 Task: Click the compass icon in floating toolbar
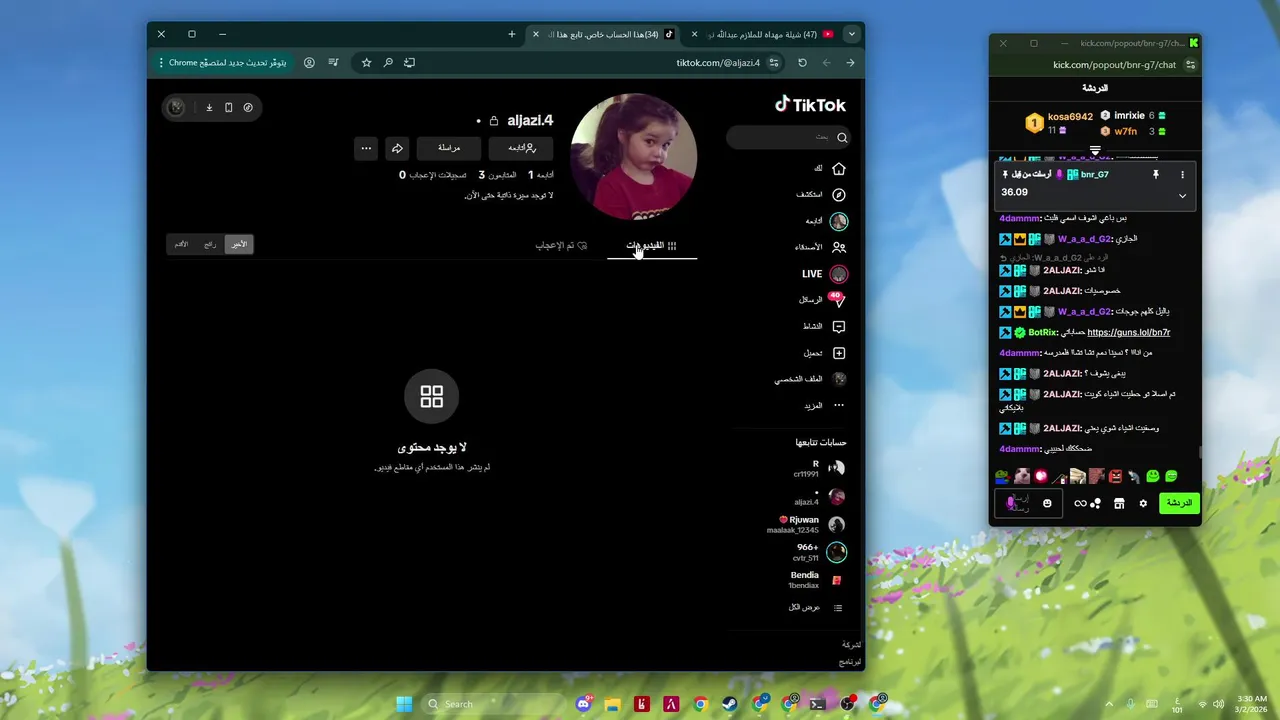pos(248,107)
